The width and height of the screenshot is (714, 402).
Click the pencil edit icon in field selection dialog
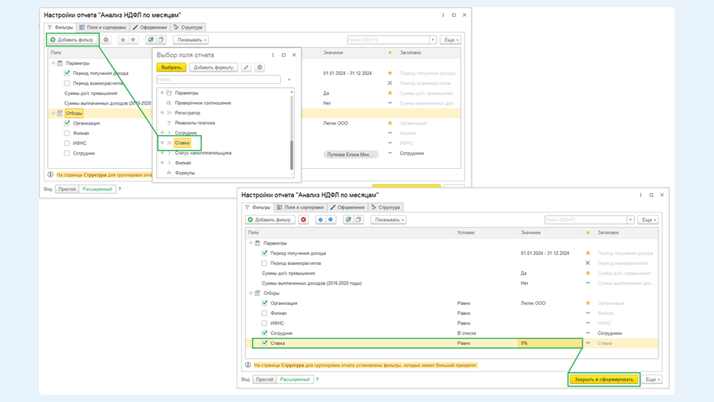click(246, 68)
